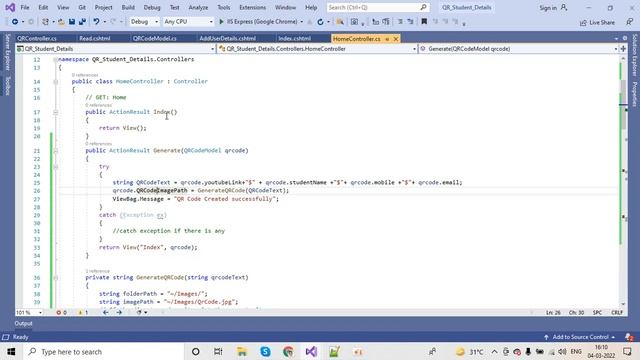Open the Toolbox side tab
Screen dimensions: 640x360
pyautogui.click(x=7, y=85)
